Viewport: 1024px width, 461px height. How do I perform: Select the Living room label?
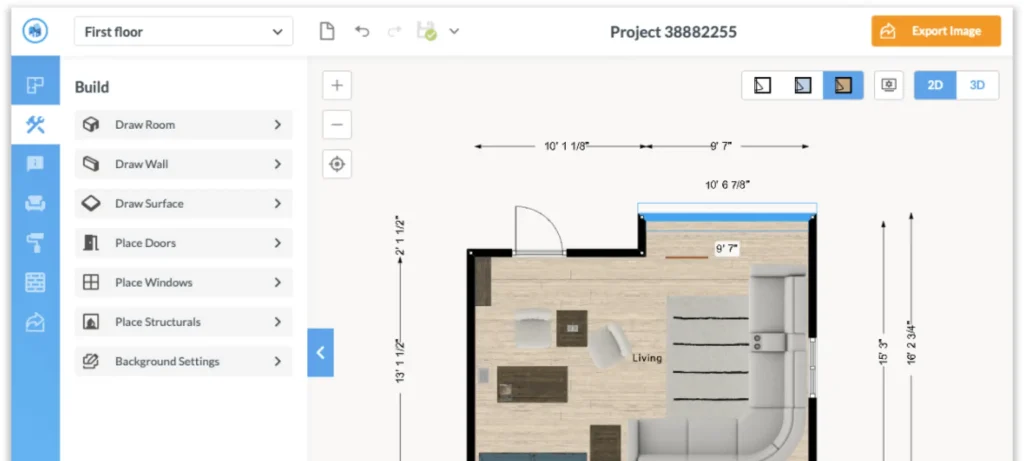[647, 358]
